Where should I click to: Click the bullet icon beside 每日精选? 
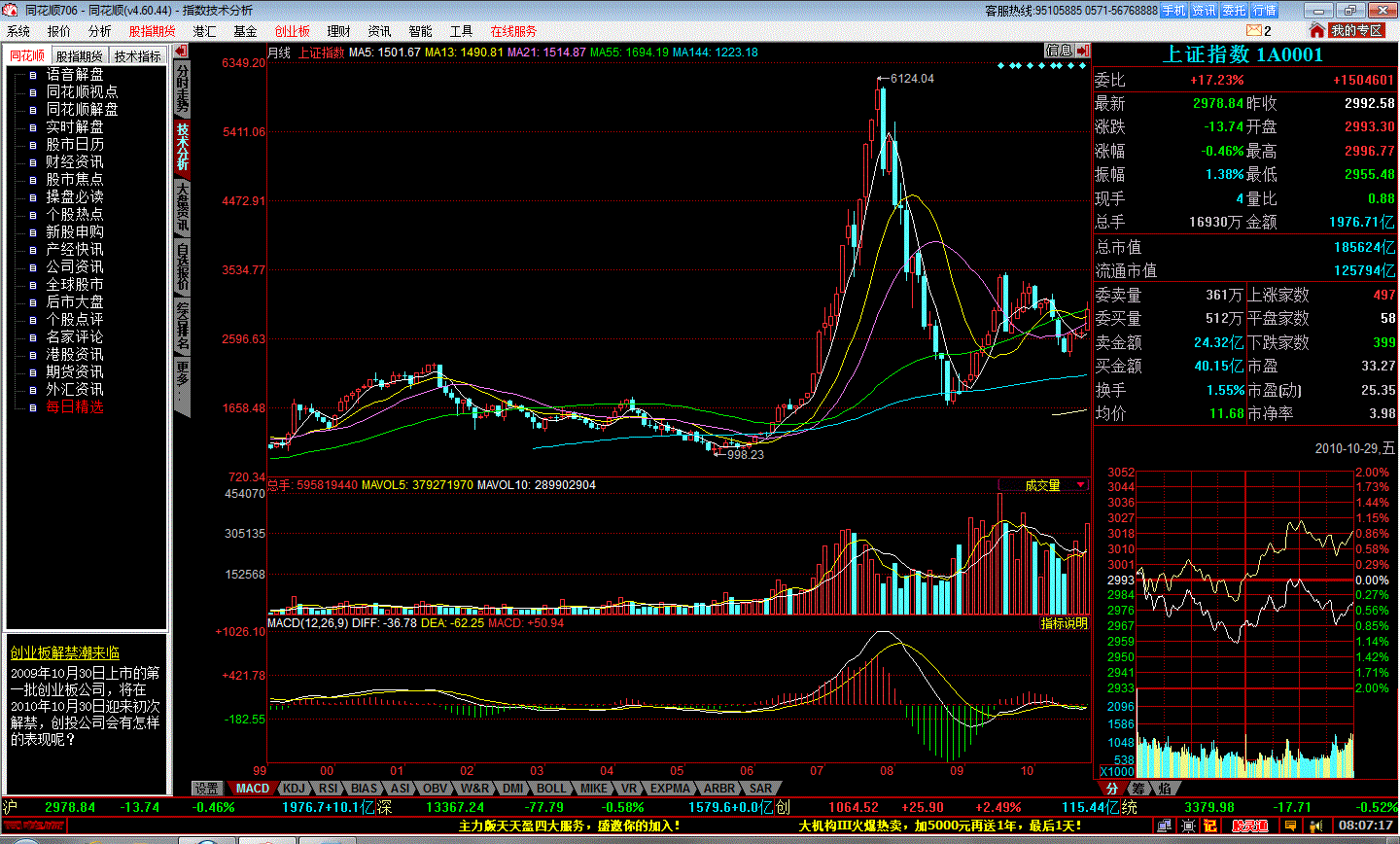click(x=32, y=407)
